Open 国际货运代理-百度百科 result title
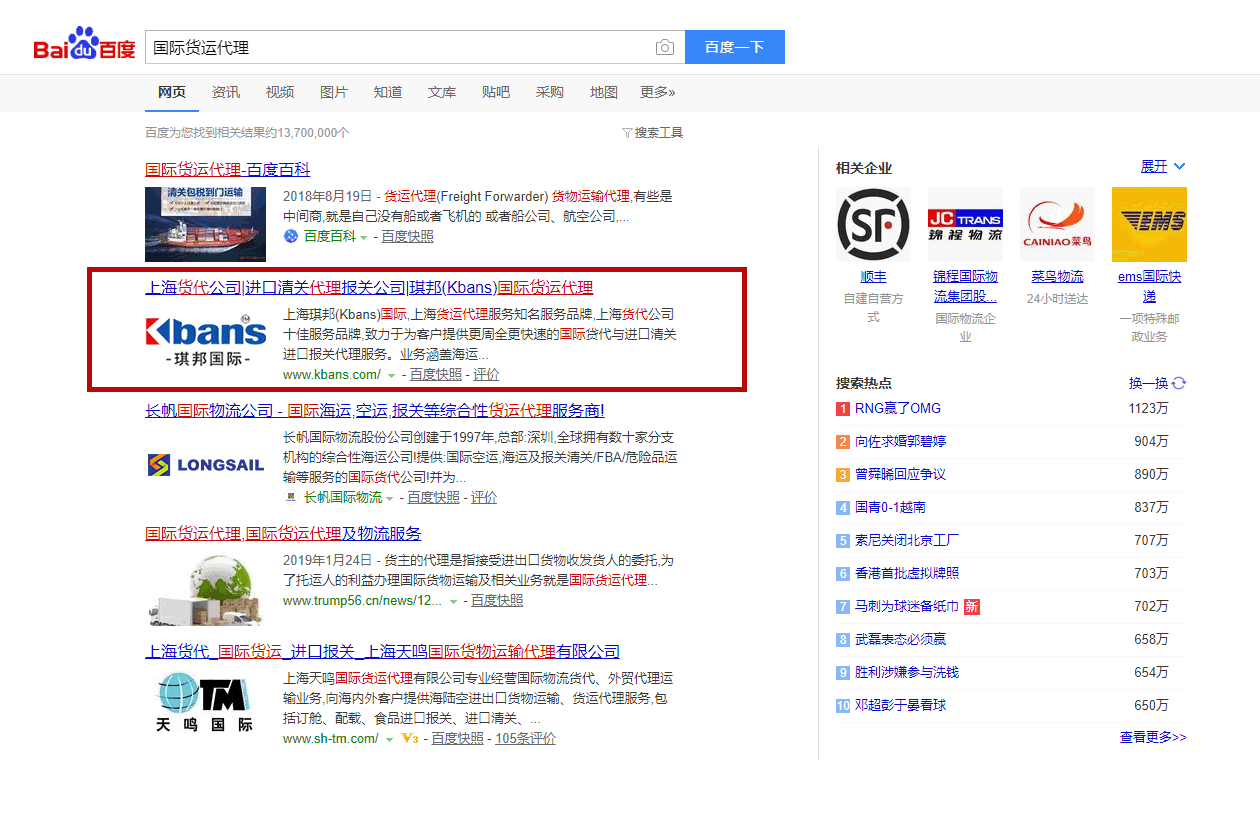This screenshot has height=827, width=1260. click(x=228, y=170)
